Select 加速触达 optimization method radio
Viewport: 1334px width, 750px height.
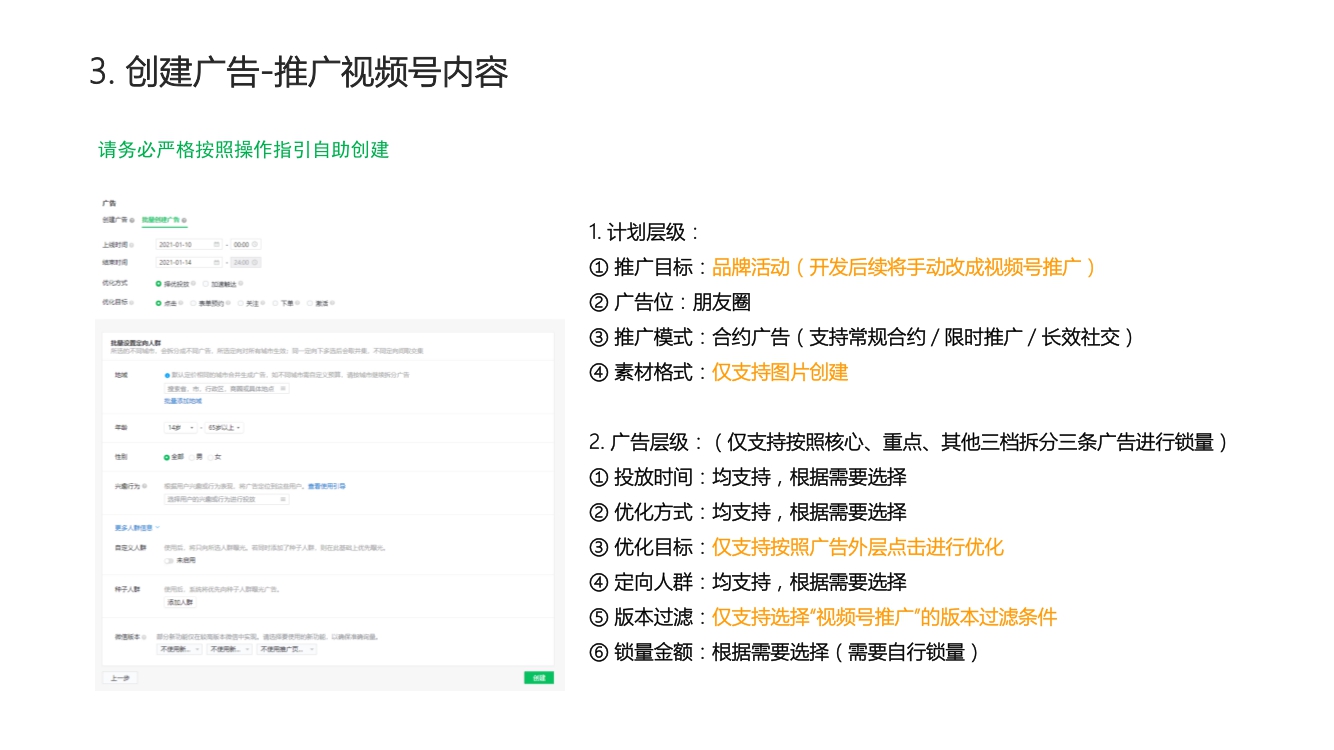[x=205, y=283]
